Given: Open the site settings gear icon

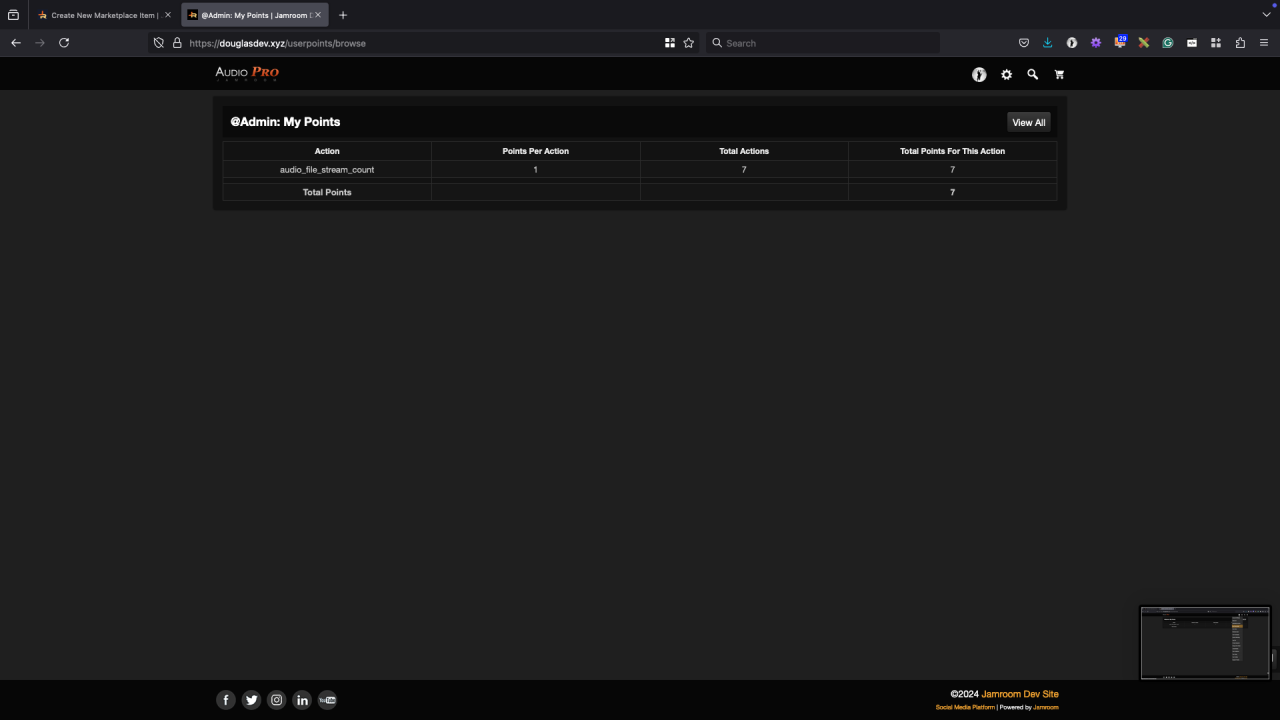Looking at the screenshot, I should (1007, 75).
